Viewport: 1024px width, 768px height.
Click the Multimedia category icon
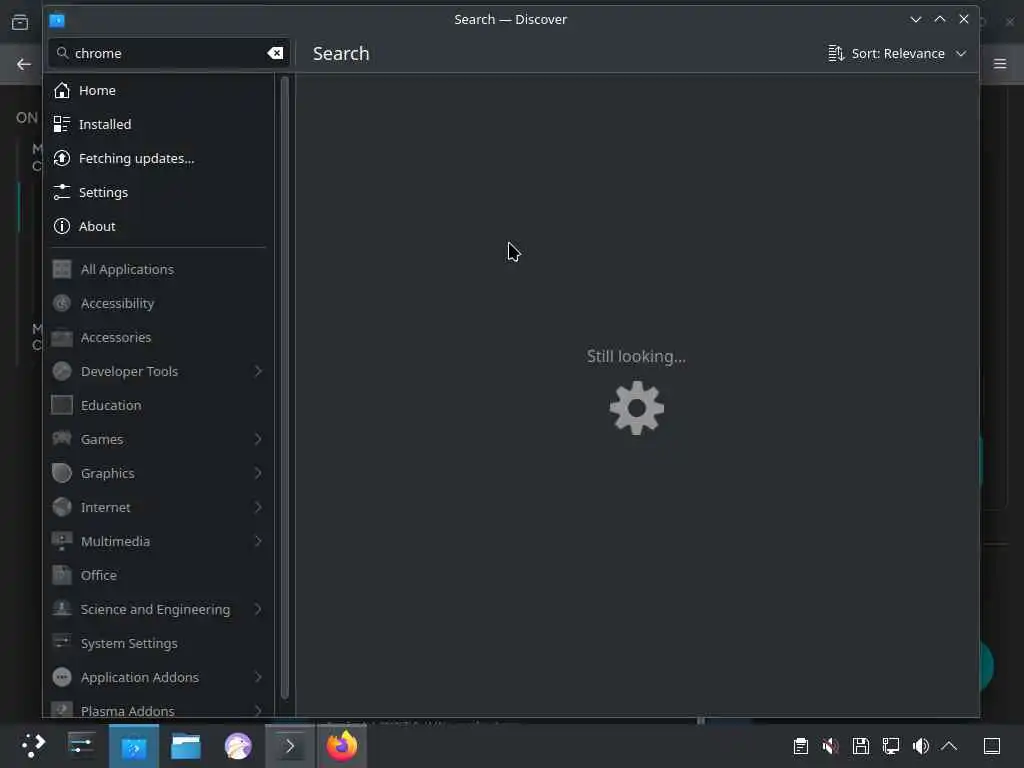[61, 541]
